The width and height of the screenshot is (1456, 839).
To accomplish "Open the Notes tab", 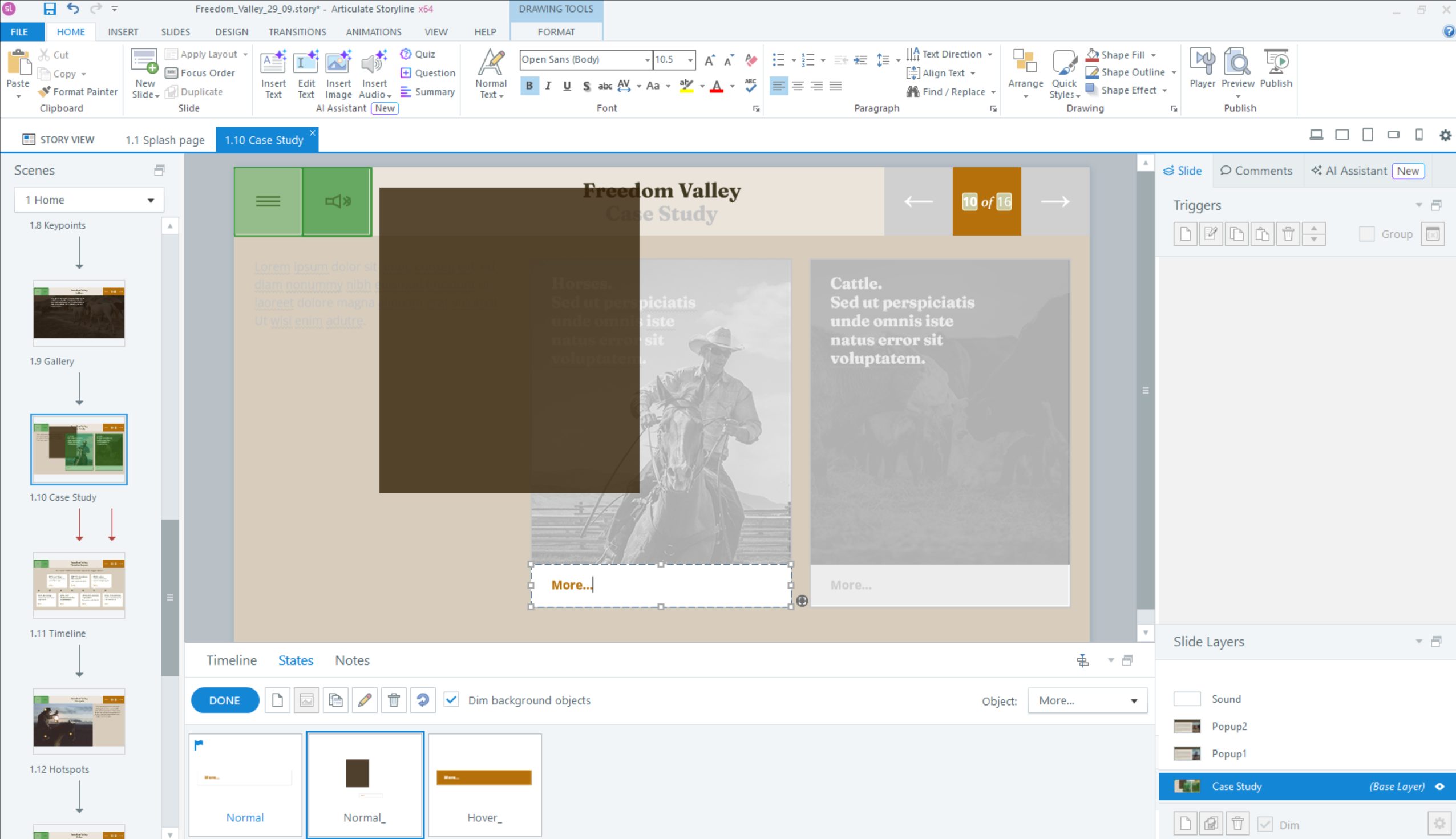I will tap(352, 660).
